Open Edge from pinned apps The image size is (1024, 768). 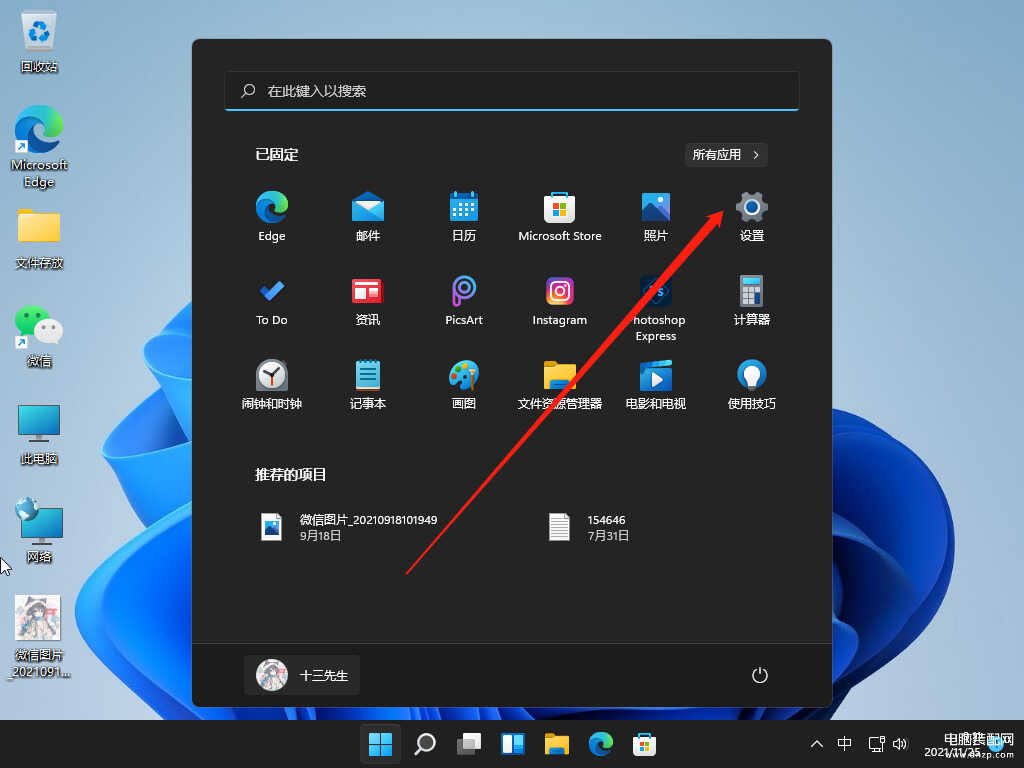(x=272, y=216)
